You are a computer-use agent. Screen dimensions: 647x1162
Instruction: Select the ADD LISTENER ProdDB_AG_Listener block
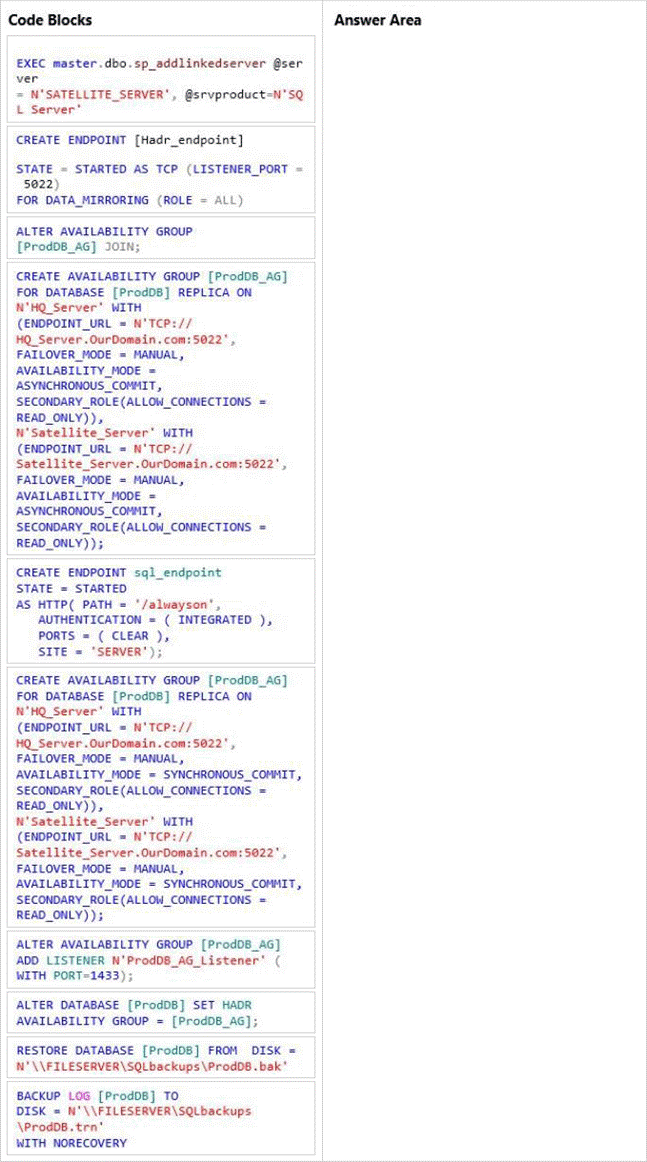161,960
